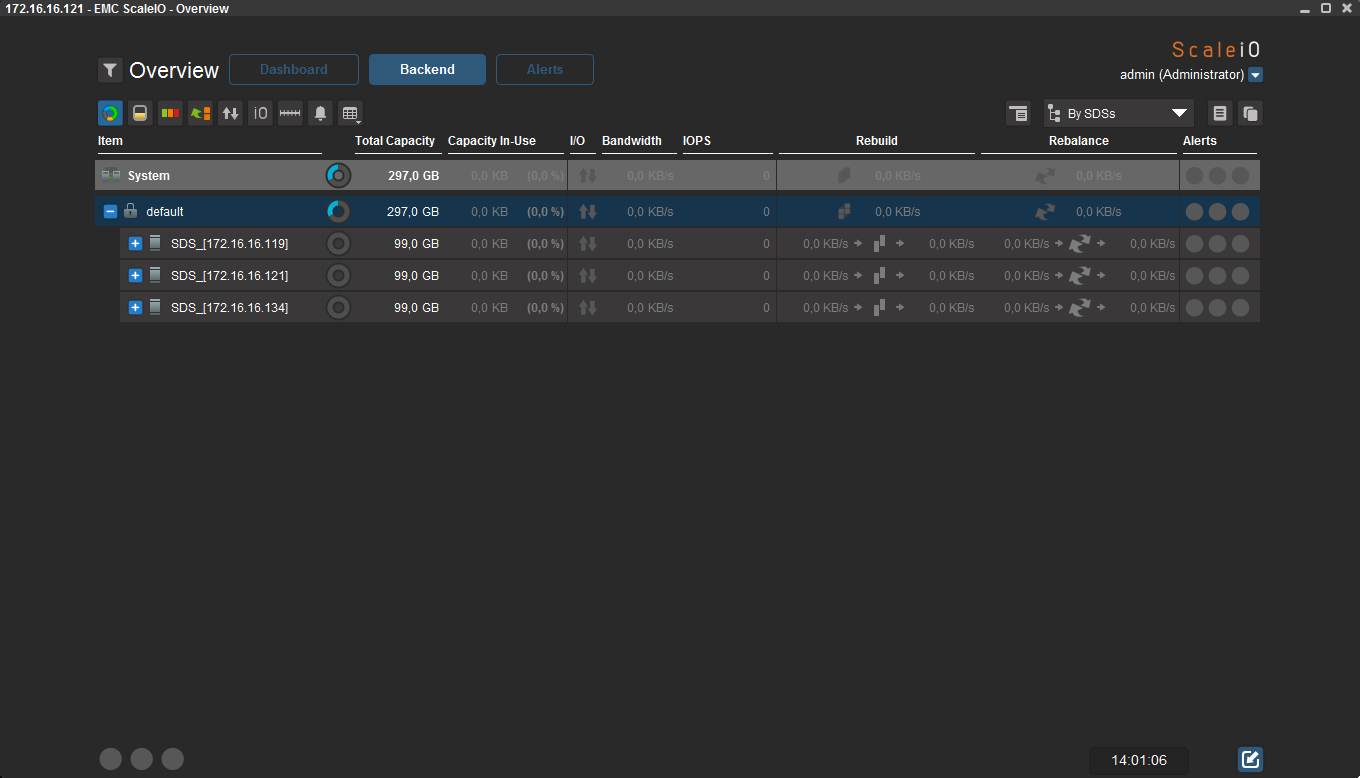Open the table columns dropdown icon
This screenshot has height=778, width=1360.
pos(349,113)
